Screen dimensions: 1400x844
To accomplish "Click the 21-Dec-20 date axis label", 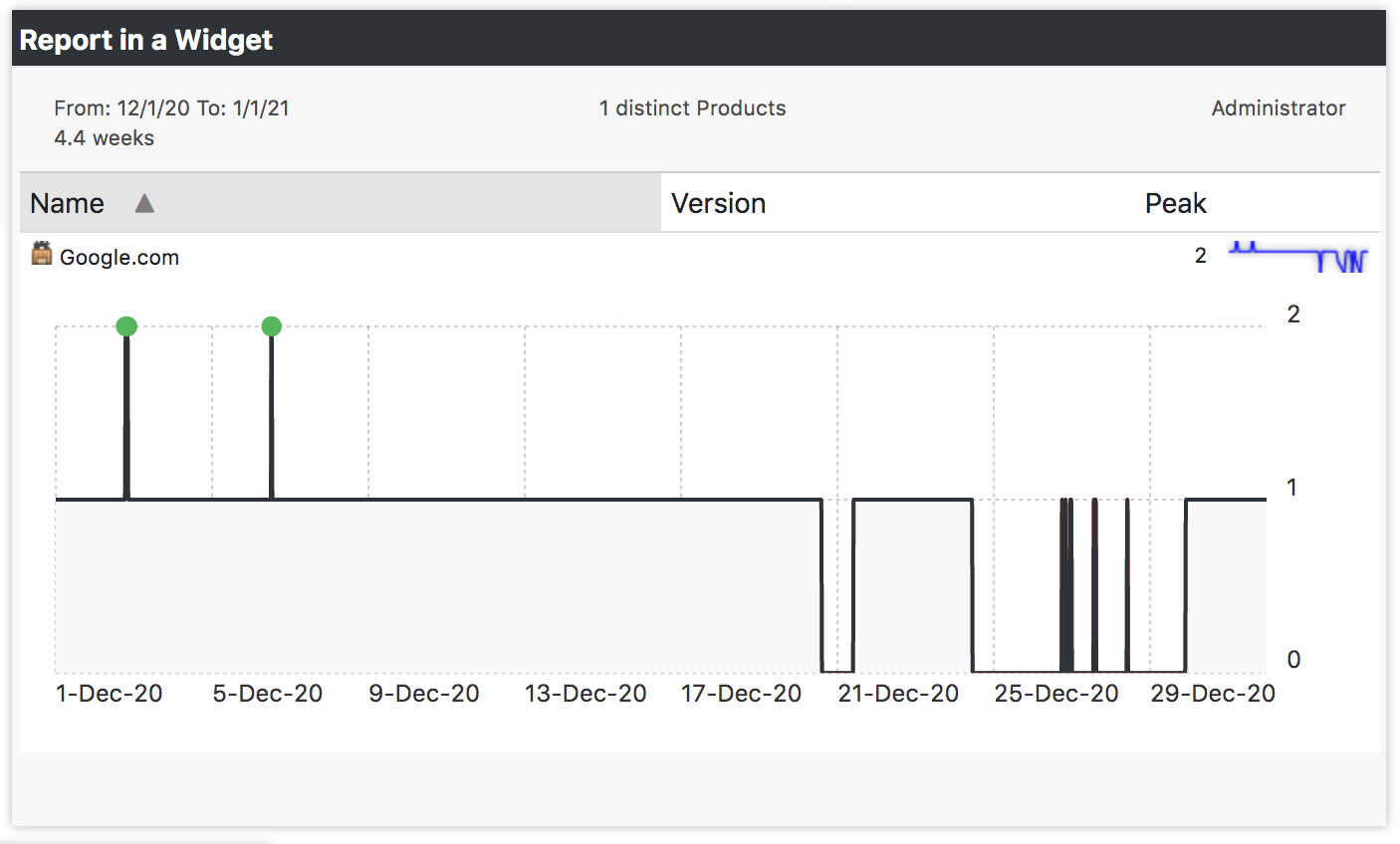I will point(899,694).
